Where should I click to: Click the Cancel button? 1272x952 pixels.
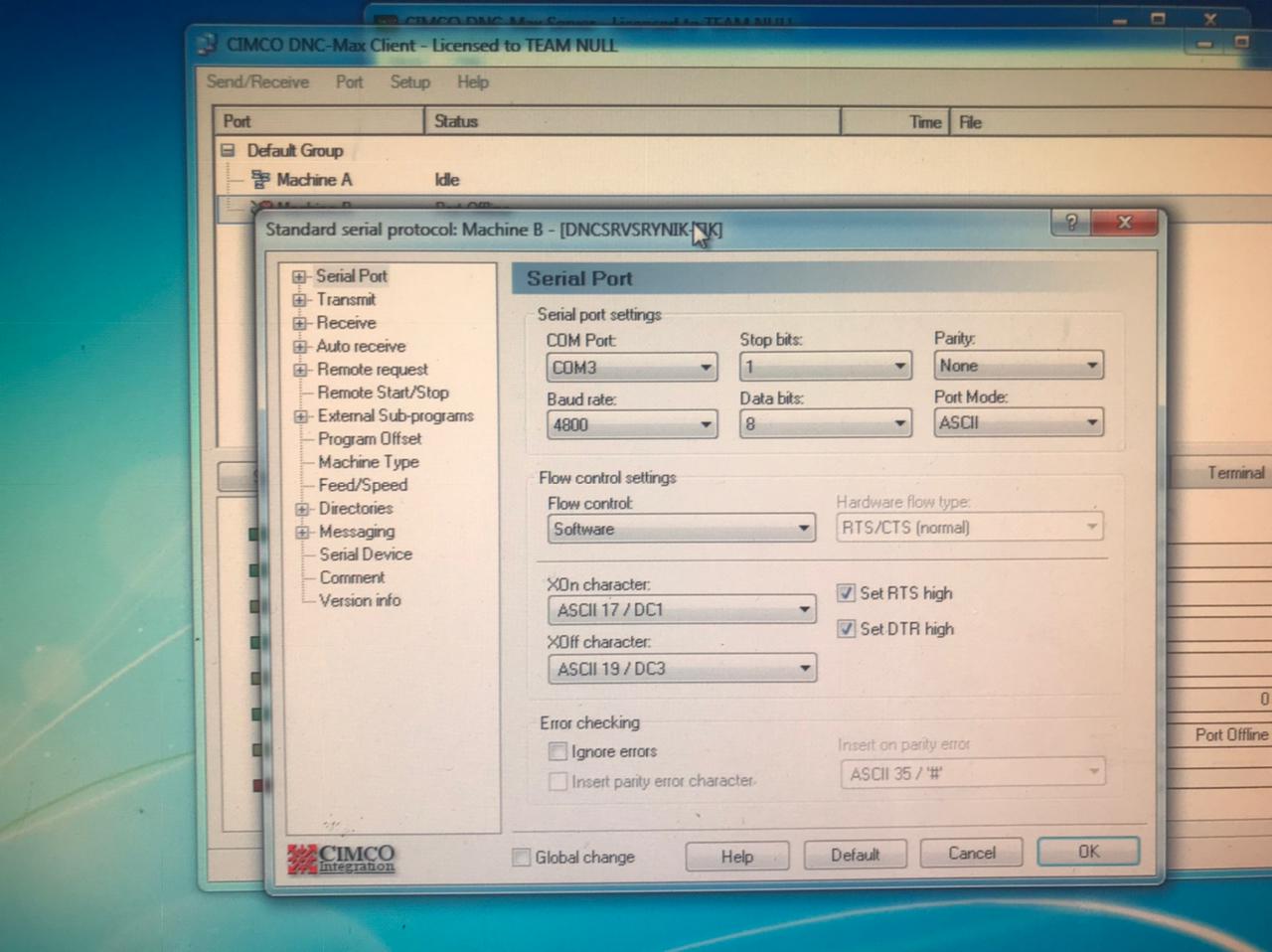972,853
